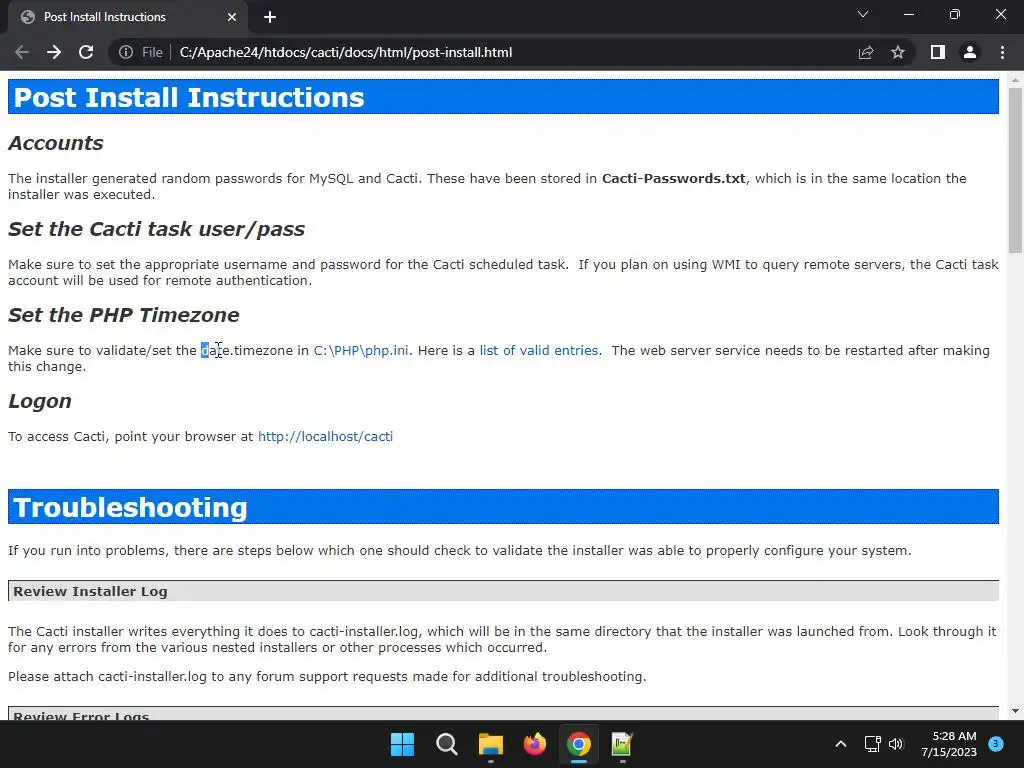Minimize the Chrome window
Viewport: 1024px width, 768px height.
click(x=908, y=14)
